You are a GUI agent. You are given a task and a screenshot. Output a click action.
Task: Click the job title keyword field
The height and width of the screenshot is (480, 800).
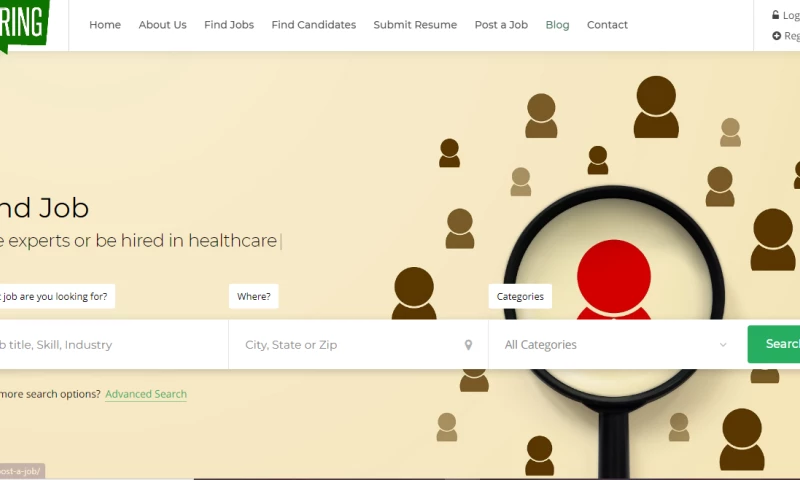coord(114,345)
